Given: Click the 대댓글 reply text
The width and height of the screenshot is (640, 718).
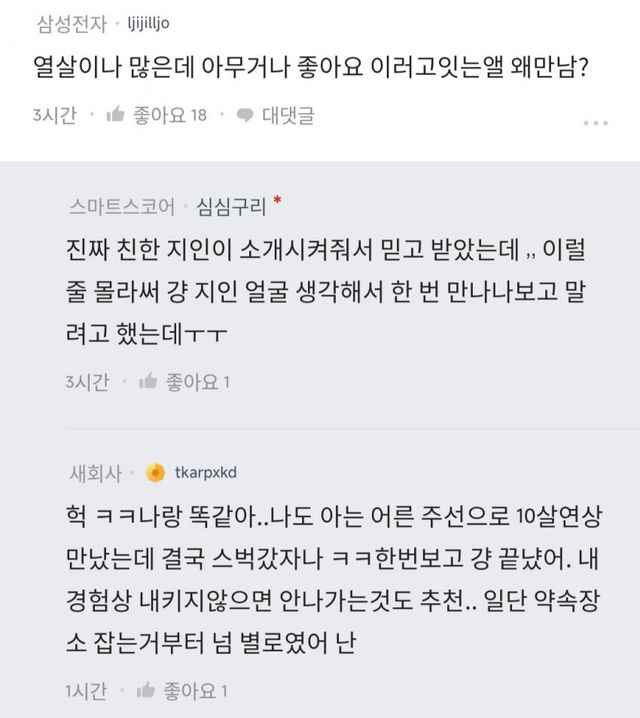Looking at the screenshot, I should pyautogui.click(x=288, y=116).
